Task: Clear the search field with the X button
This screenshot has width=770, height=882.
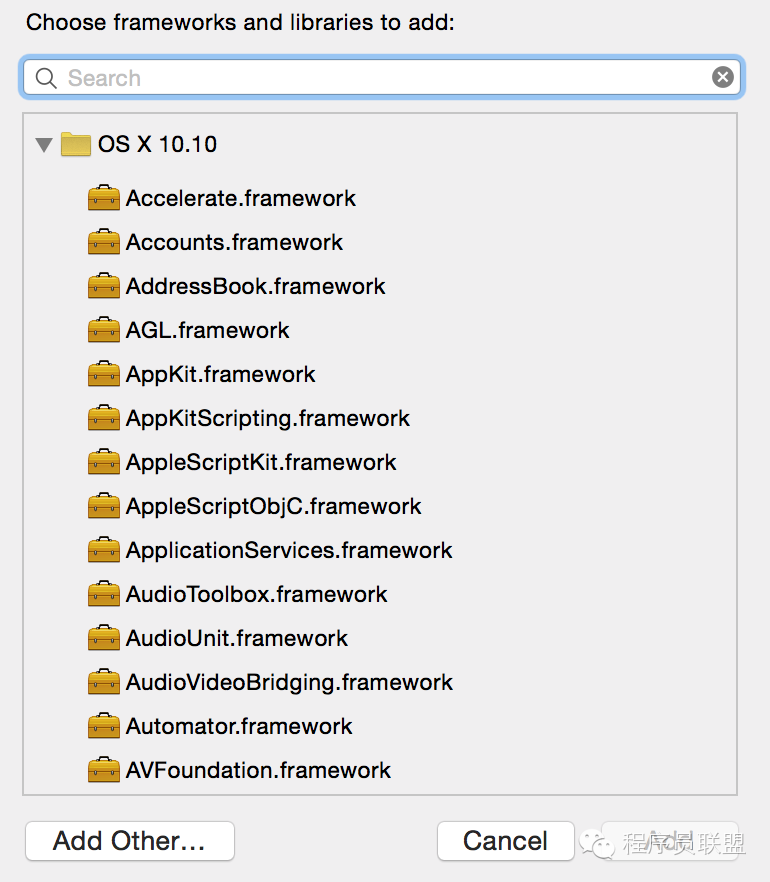Action: (x=723, y=77)
